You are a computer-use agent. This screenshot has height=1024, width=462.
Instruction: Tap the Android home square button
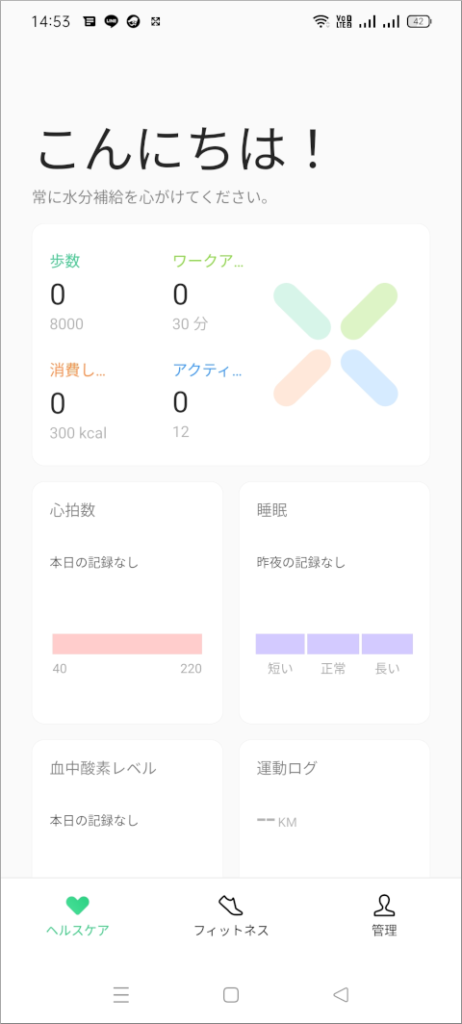point(231,995)
